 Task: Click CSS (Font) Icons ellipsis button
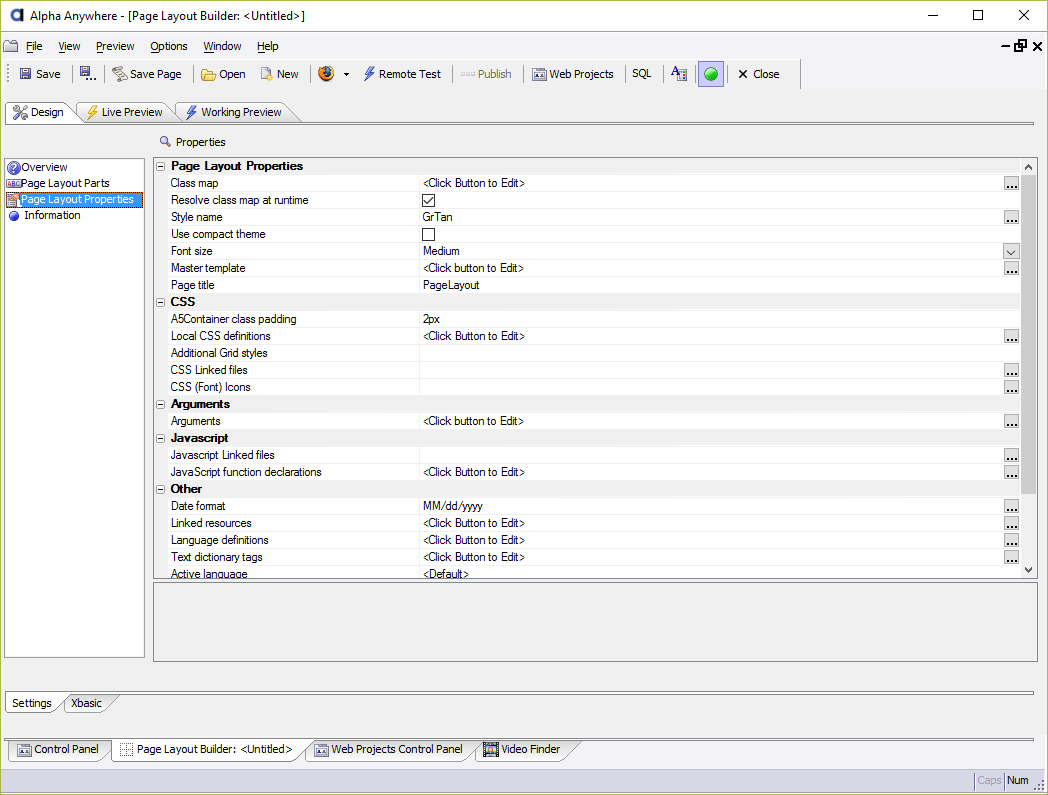tap(1011, 388)
